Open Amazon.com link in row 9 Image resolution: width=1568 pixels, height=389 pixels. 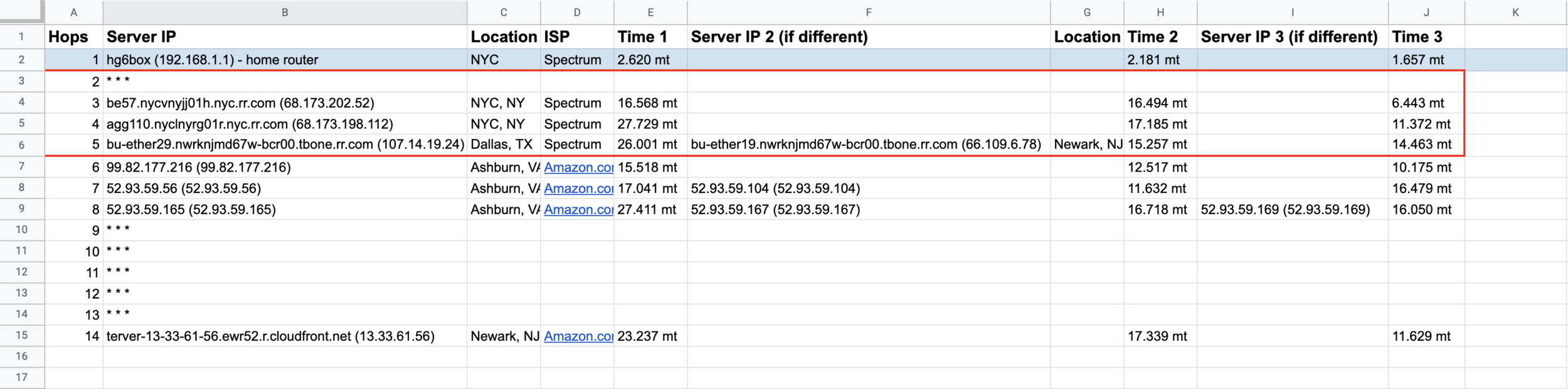click(578, 210)
